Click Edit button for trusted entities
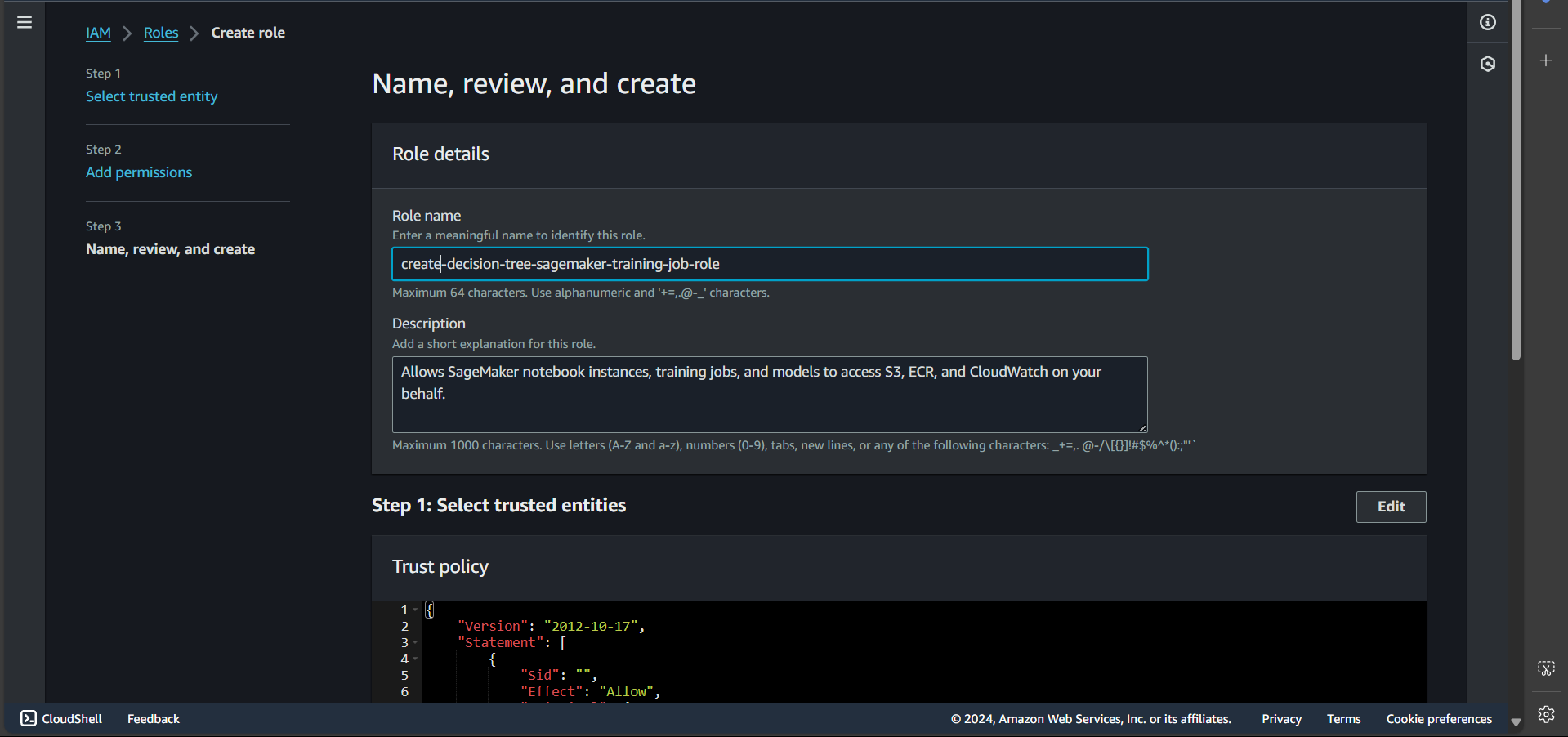The height and width of the screenshot is (737, 1568). (1391, 507)
